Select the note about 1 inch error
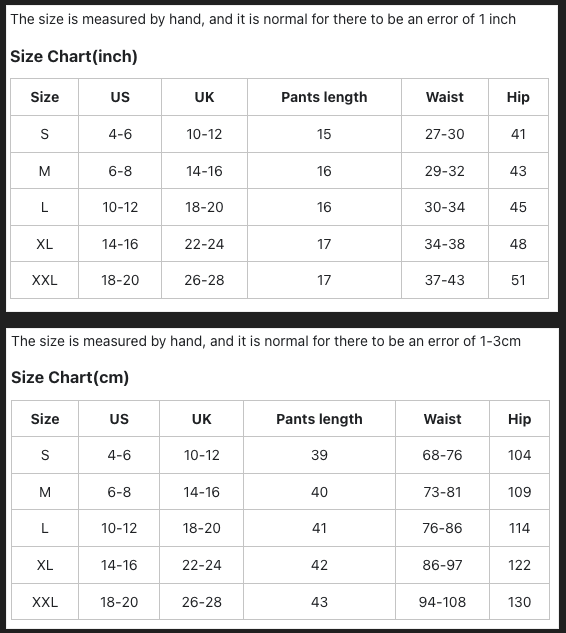This screenshot has width=566, height=633. coord(263,19)
